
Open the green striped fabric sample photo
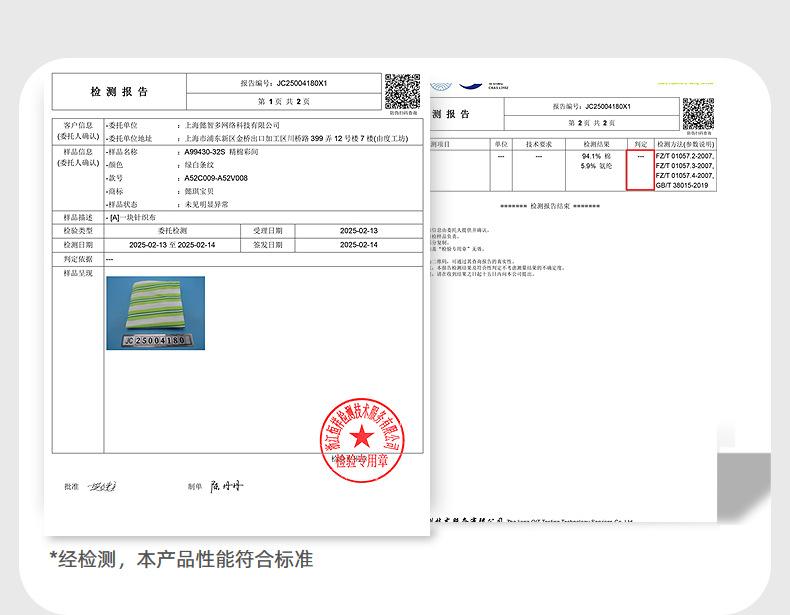[155, 308]
